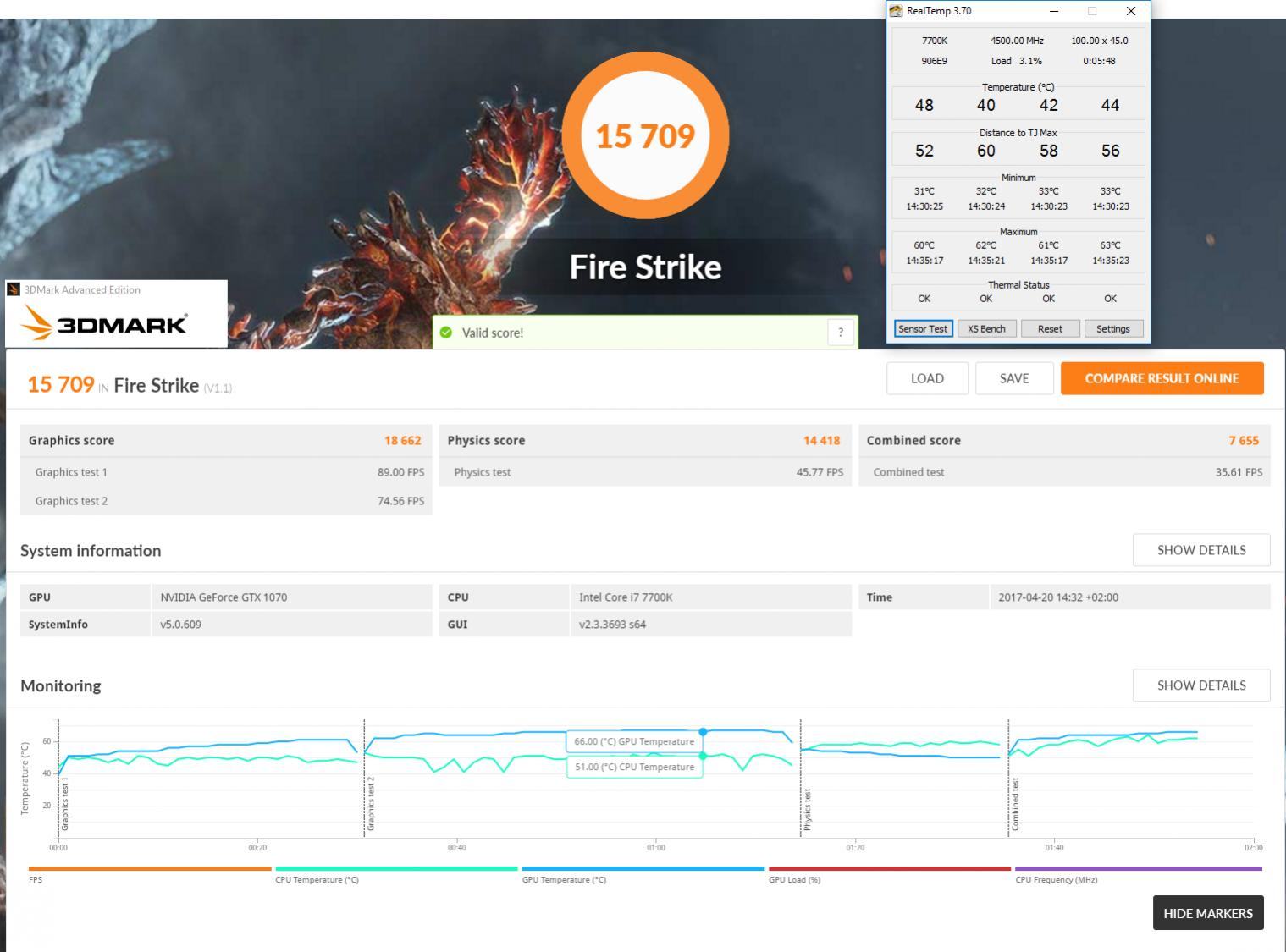Screen dimensions: 1286x952
Task: Click Graphics test 1 89.00 FPS row
Action: pyautogui.click(x=226, y=472)
